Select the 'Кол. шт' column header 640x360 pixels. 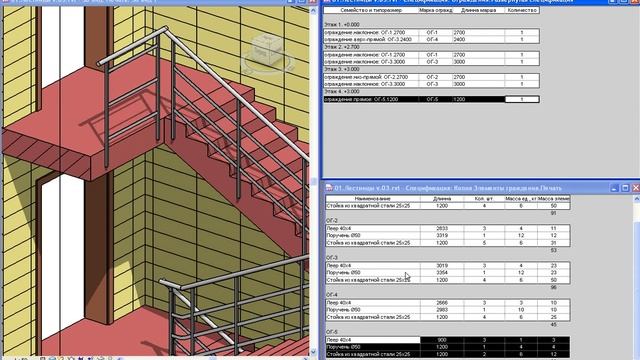click(484, 199)
